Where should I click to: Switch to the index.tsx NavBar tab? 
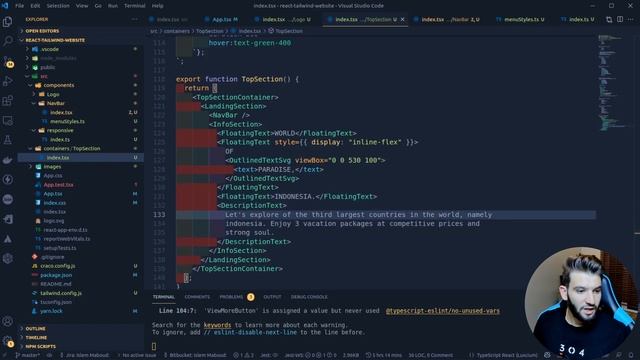[447, 19]
